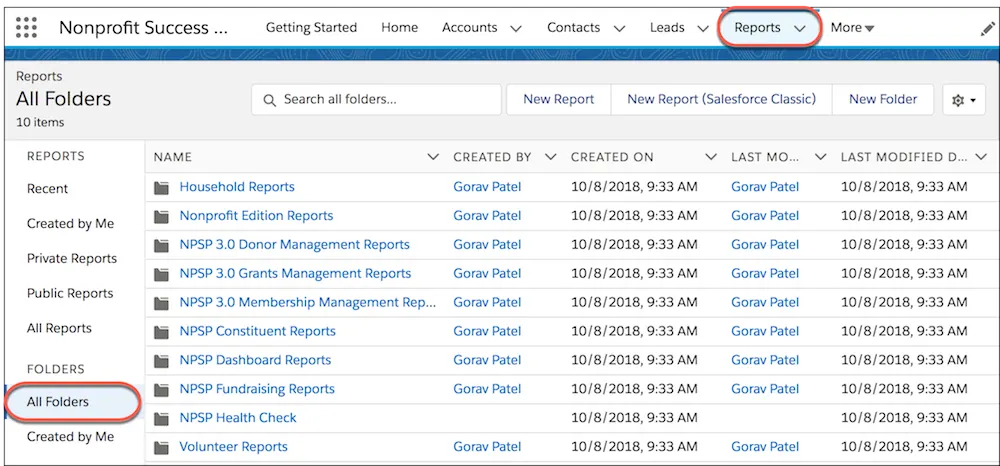
Task: Open the Contacts tab
Action: tap(573, 28)
